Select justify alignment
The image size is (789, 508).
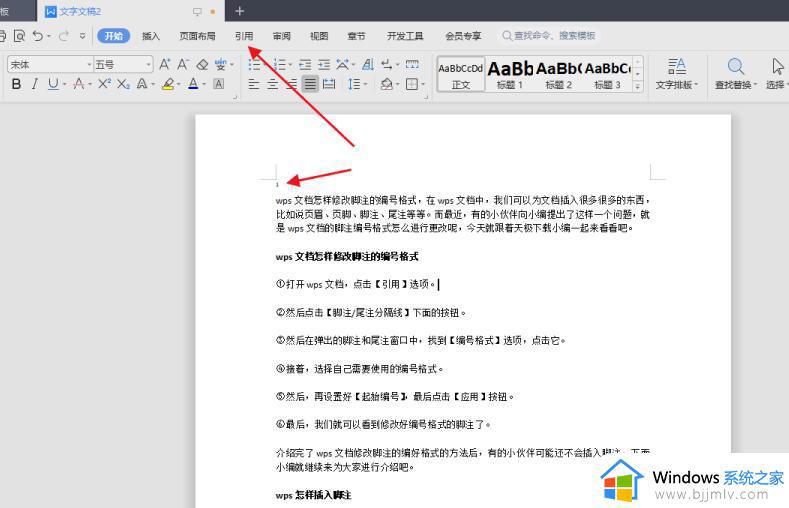(310, 84)
